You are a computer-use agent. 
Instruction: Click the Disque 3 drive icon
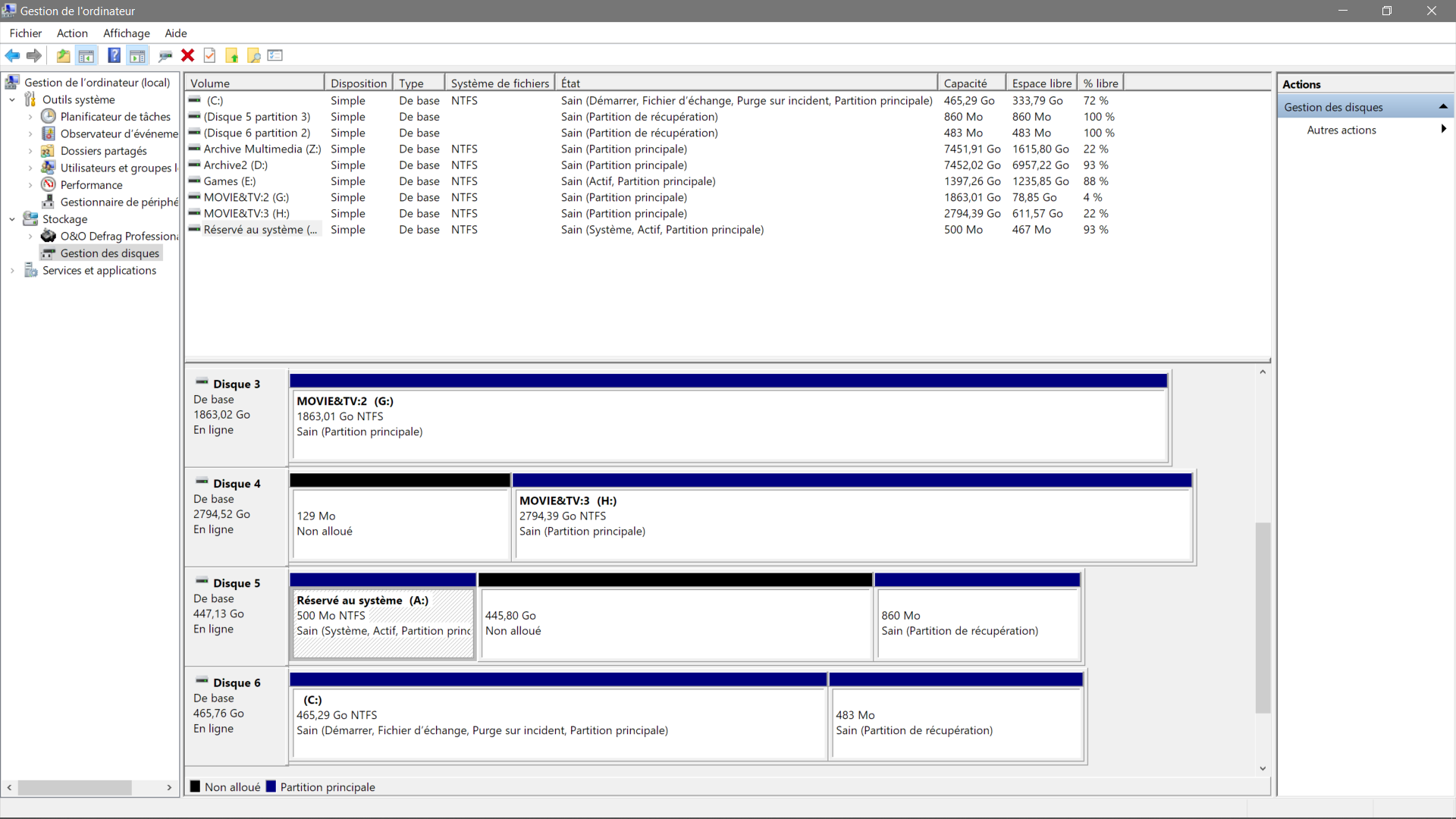[x=202, y=381]
